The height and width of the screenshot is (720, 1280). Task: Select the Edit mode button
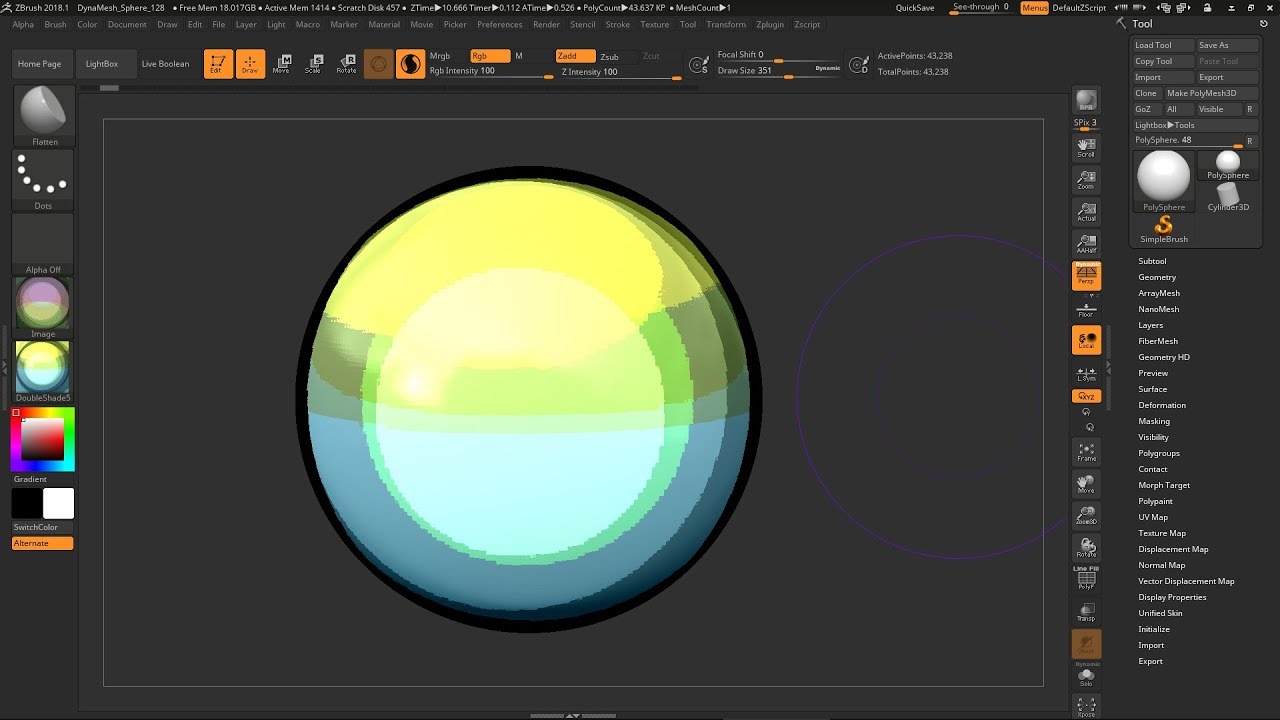pos(218,64)
